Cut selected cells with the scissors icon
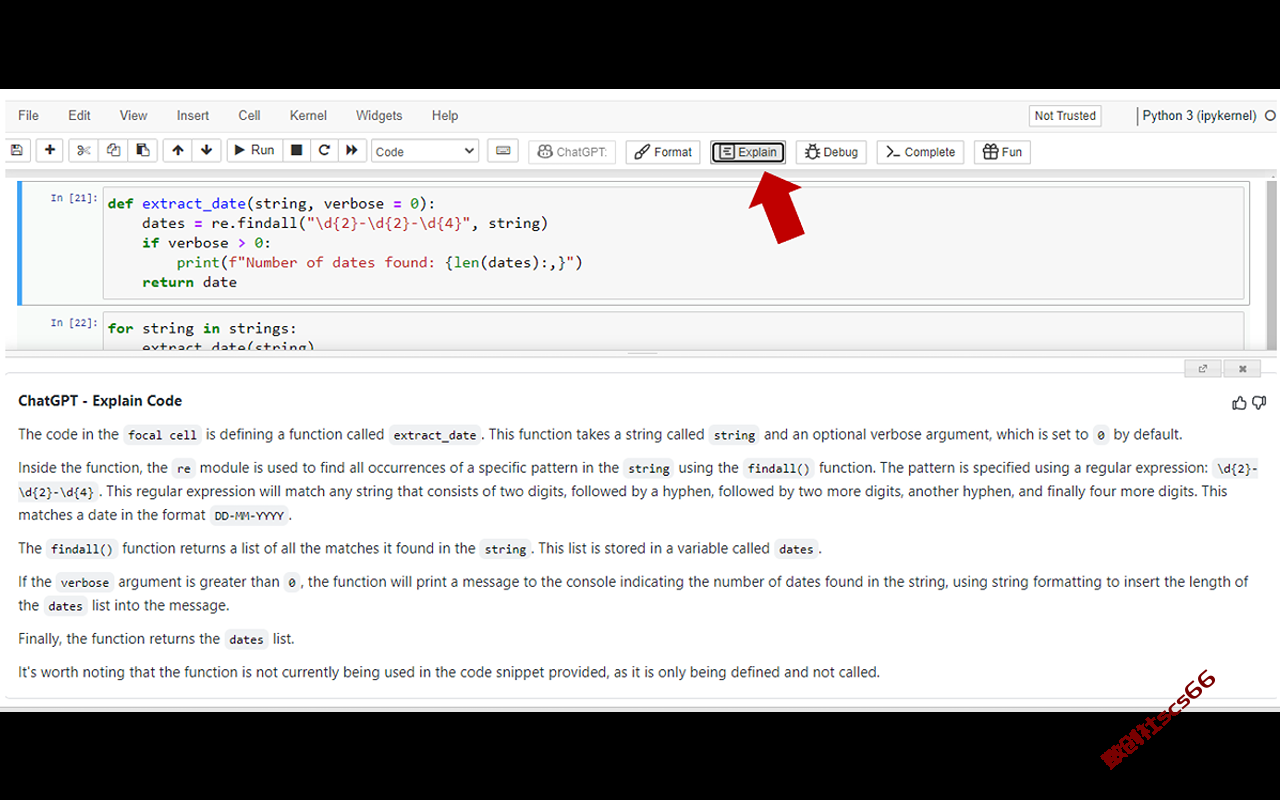This screenshot has width=1280, height=800. (84, 151)
